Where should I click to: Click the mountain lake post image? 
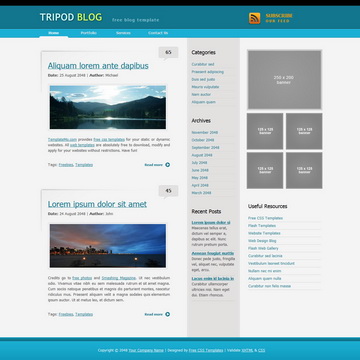(108, 107)
